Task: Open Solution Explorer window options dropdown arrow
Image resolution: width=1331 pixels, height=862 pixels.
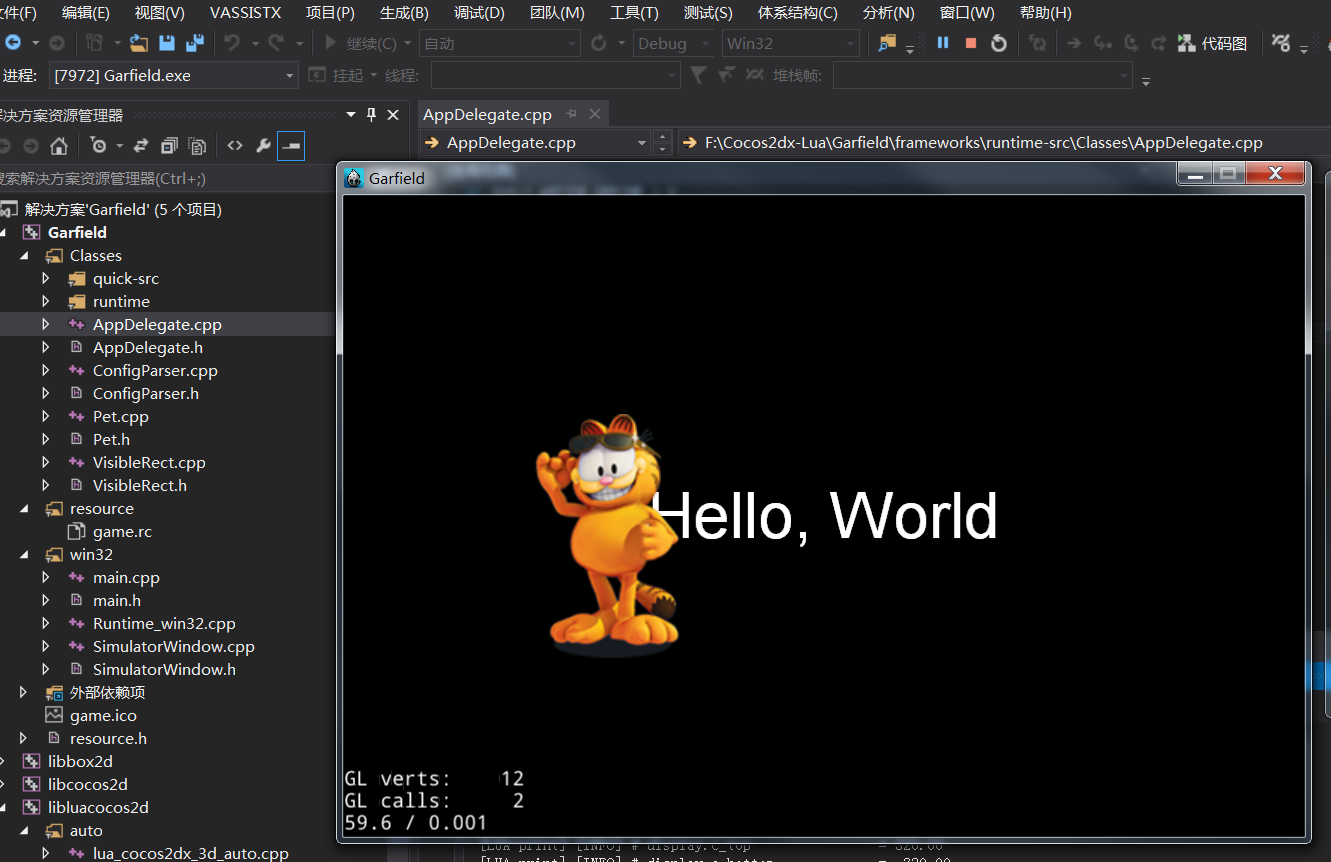Action: click(351, 115)
